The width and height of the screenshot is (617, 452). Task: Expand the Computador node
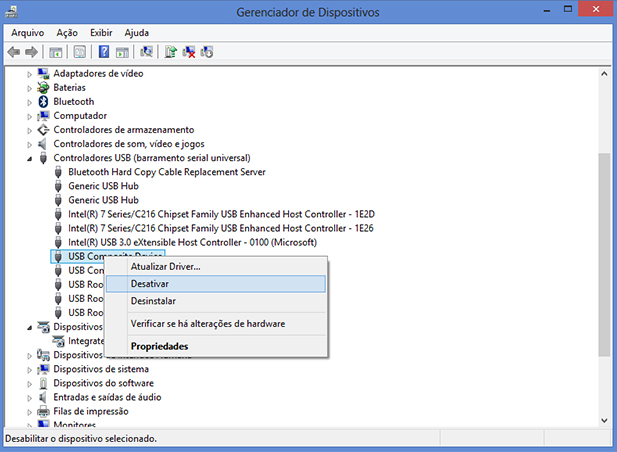(x=30, y=116)
